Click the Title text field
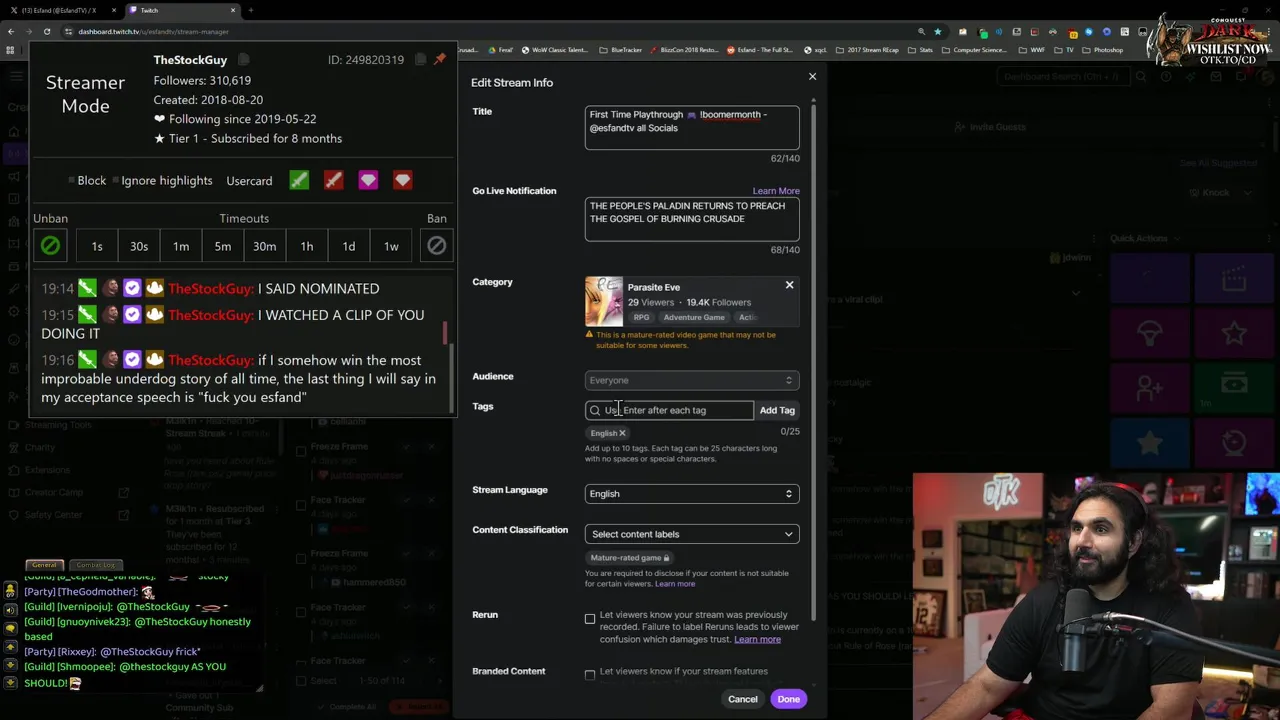The height and width of the screenshot is (720, 1280). (x=692, y=127)
